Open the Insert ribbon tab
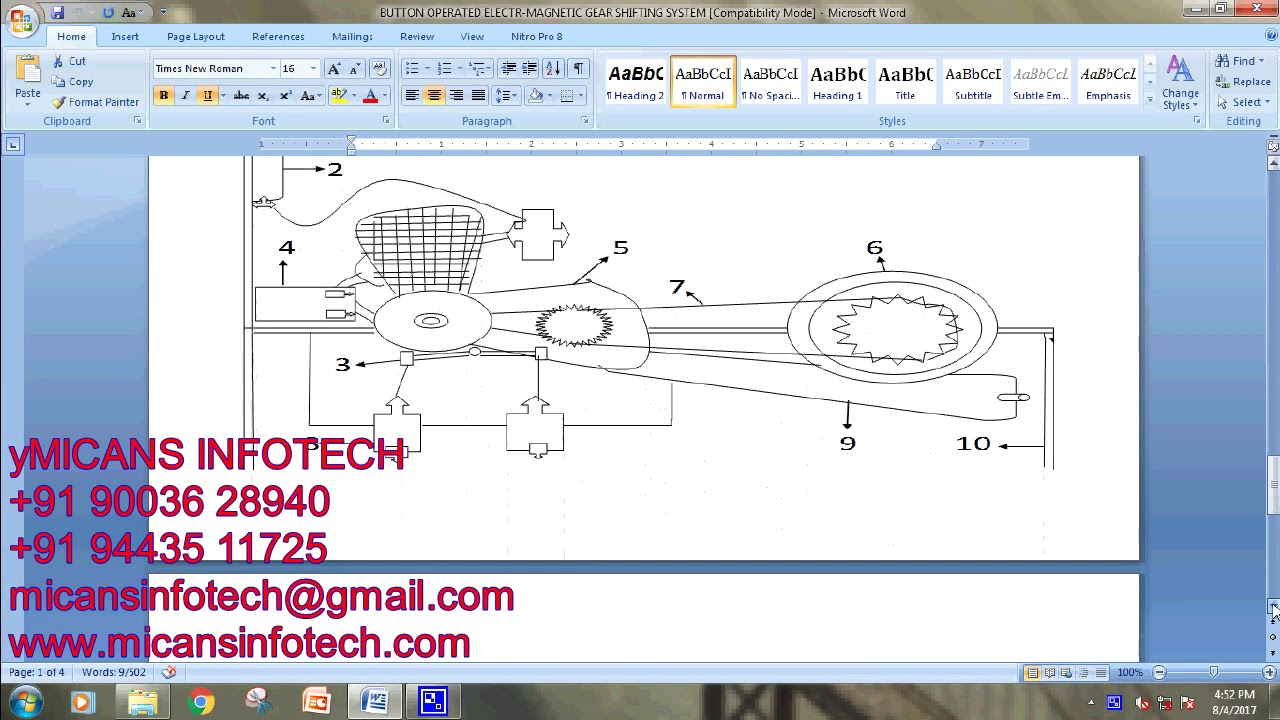Screen dimensions: 1280x720 (x=125, y=37)
